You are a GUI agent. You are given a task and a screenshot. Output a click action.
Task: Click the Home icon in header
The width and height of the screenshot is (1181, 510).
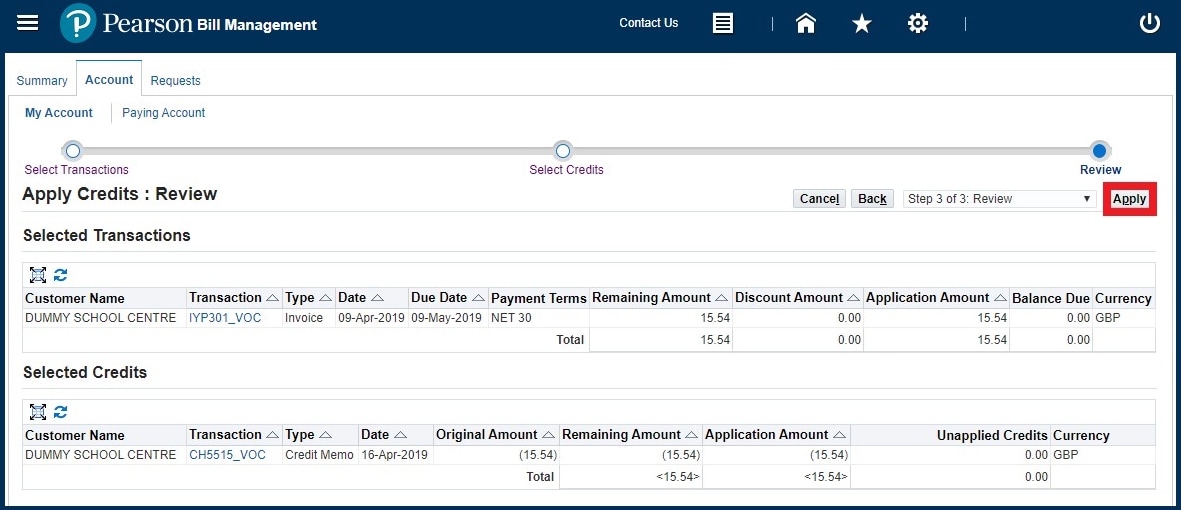(x=806, y=23)
